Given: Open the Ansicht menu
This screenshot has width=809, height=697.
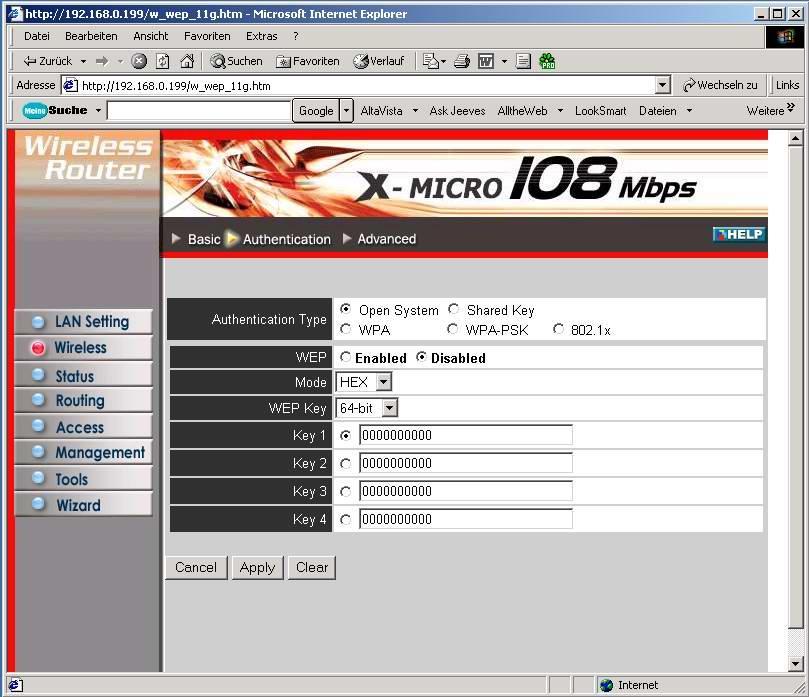Looking at the screenshot, I should tap(151, 36).
